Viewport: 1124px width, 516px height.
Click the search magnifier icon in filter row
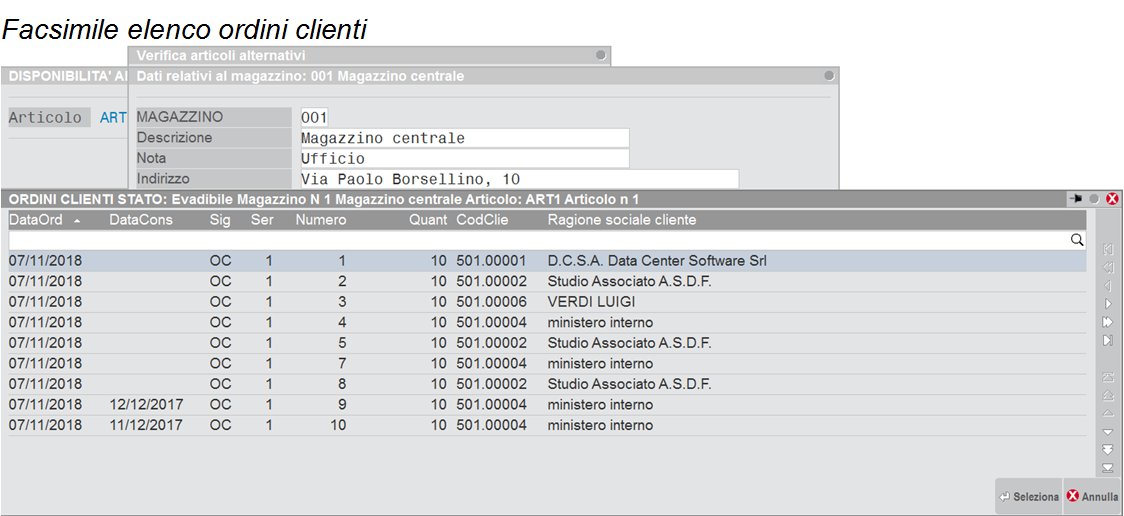click(1077, 240)
